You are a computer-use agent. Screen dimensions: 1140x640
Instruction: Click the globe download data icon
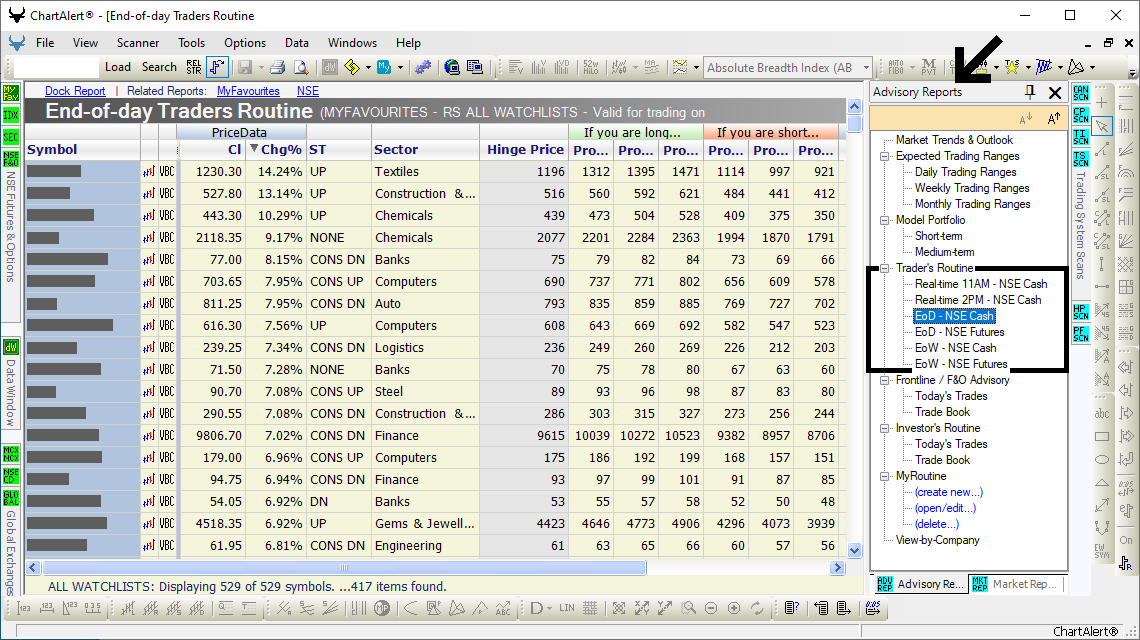coord(452,68)
